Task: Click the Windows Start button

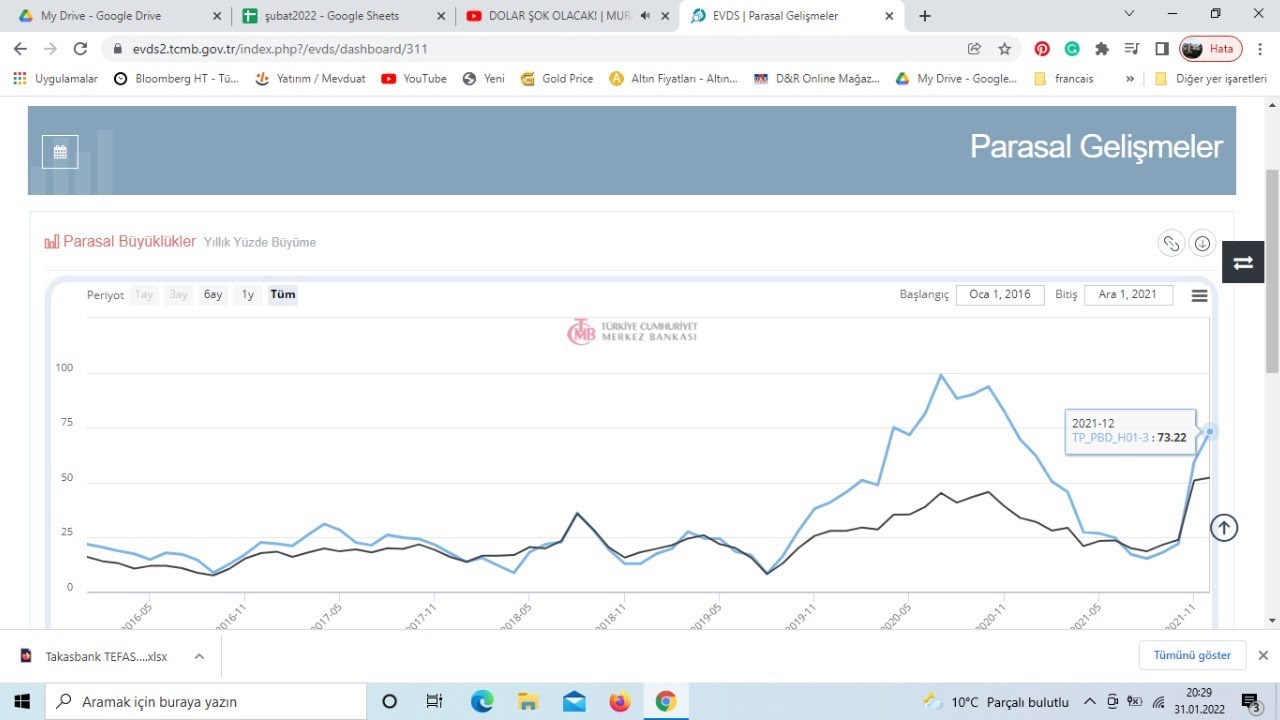Action: point(22,701)
